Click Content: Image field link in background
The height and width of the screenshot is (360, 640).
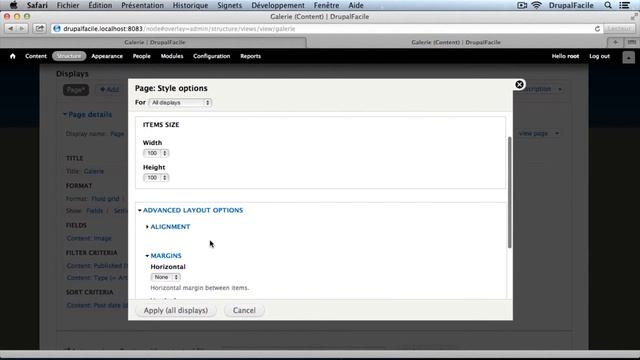click(x=89, y=238)
